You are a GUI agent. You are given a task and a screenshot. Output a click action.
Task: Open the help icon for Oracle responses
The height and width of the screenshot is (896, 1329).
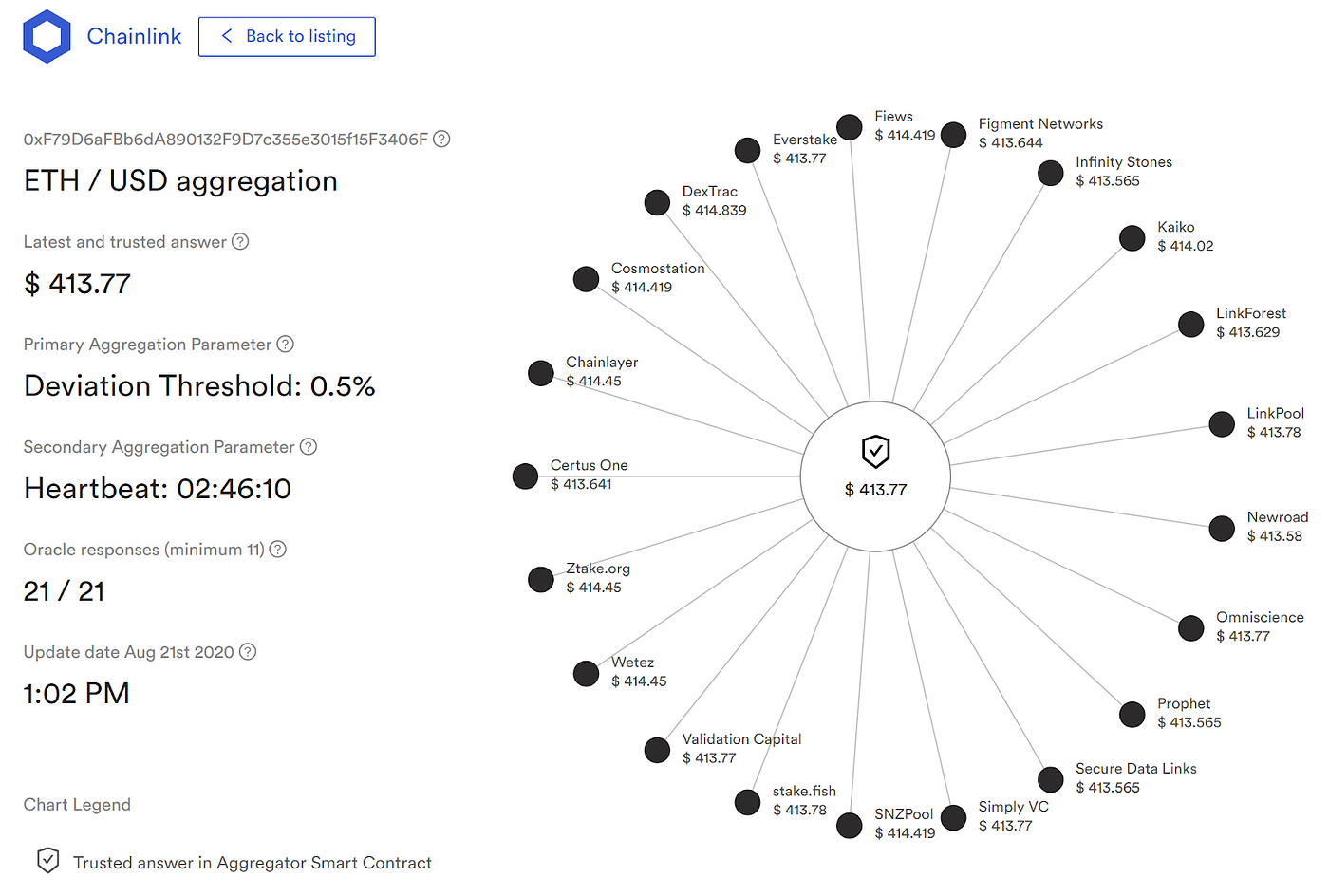coord(276,550)
